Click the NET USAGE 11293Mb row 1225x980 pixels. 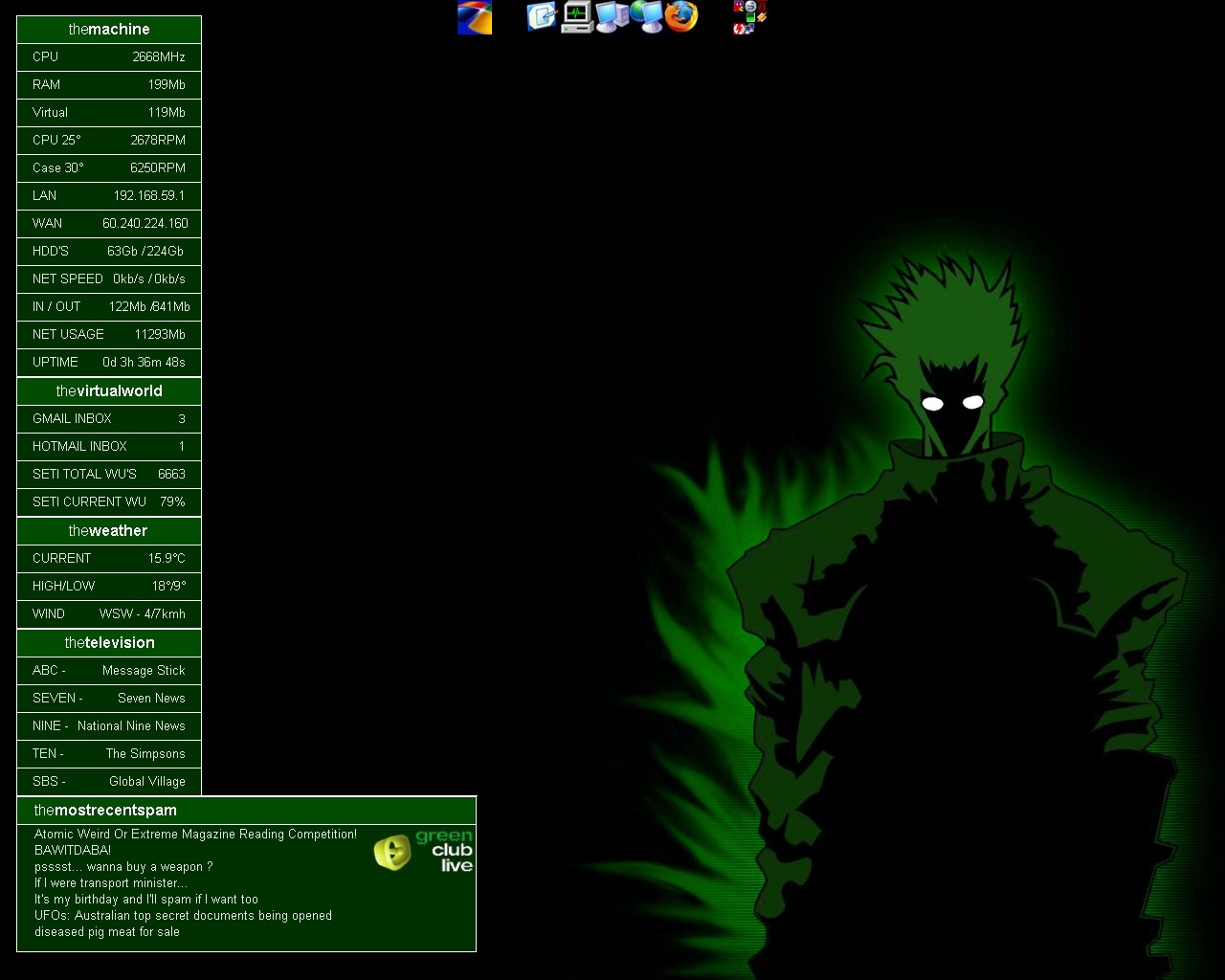coord(109,335)
